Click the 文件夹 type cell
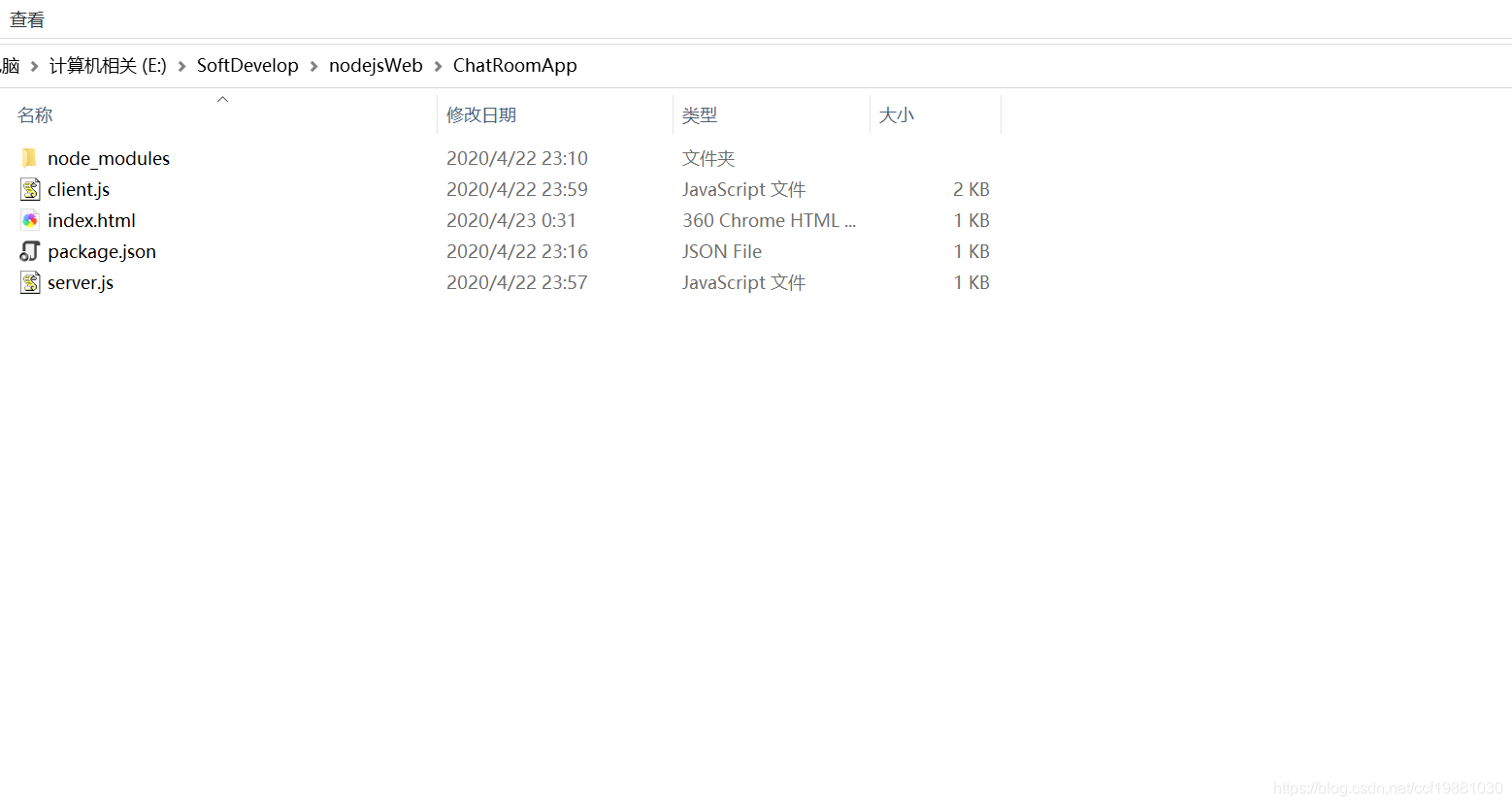 708,158
